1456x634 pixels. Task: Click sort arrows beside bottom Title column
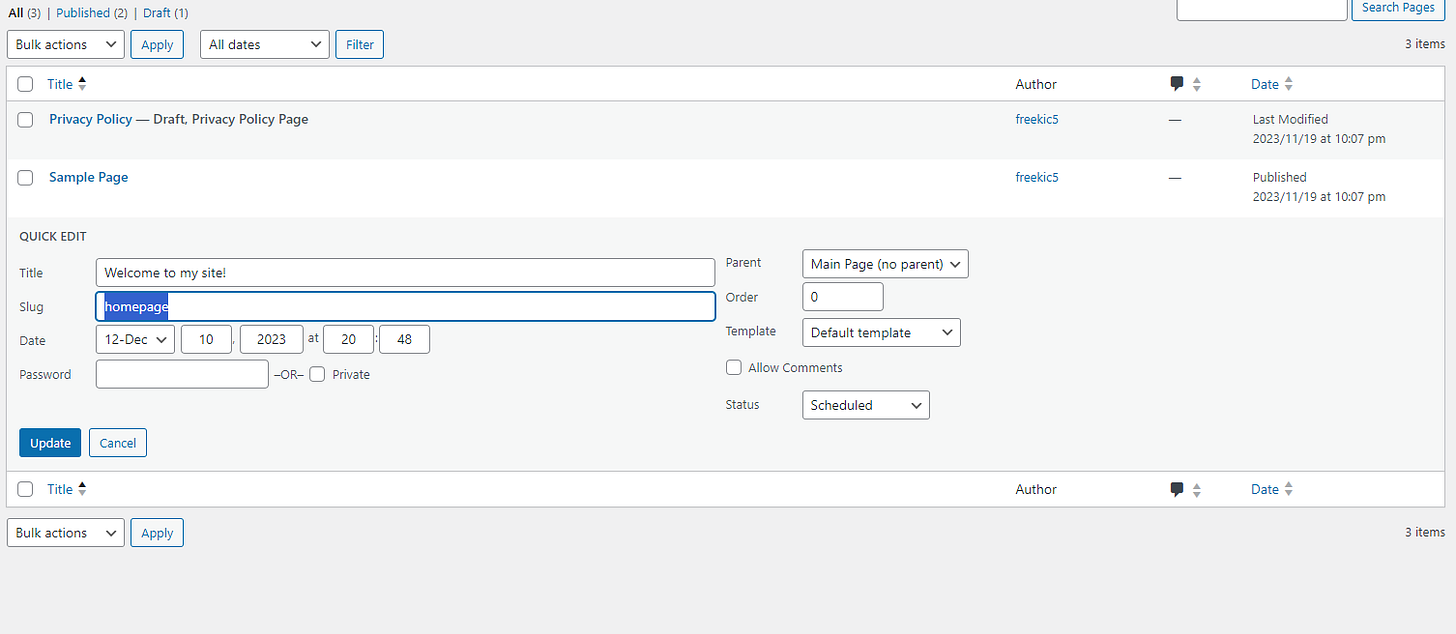82,489
